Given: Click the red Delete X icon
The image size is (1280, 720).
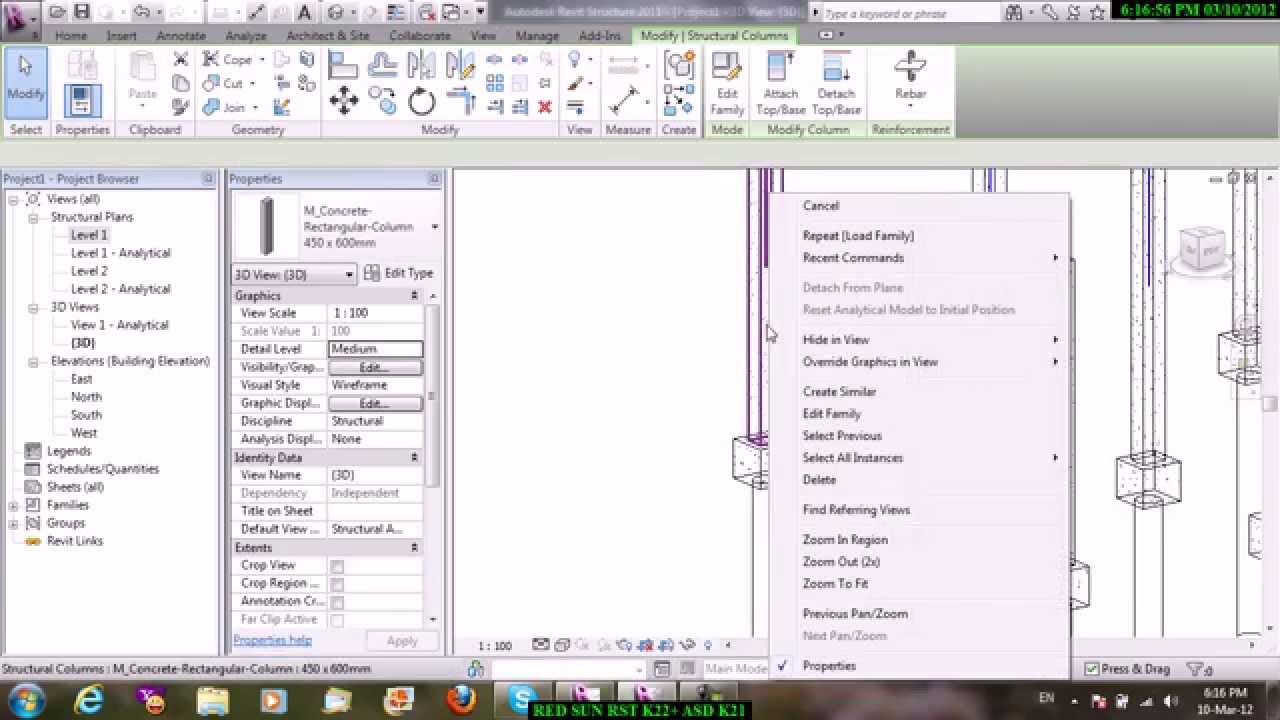Looking at the screenshot, I should click(545, 107).
